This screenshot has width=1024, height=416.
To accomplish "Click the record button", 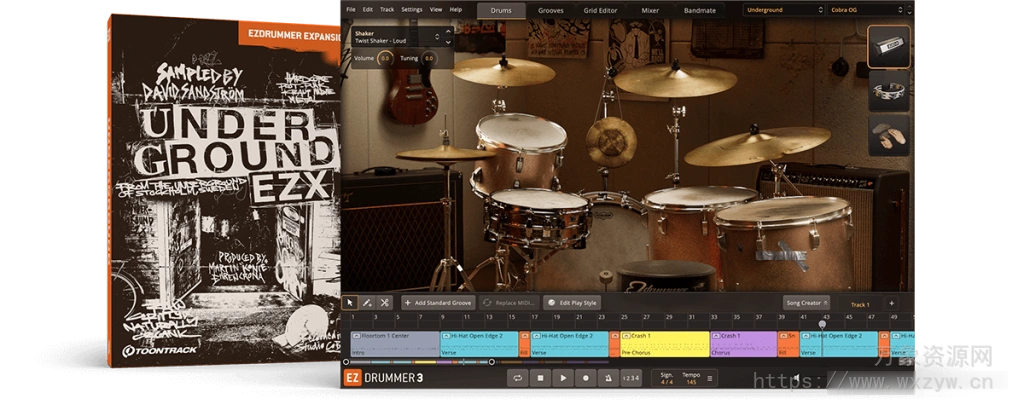I will point(585,377).
